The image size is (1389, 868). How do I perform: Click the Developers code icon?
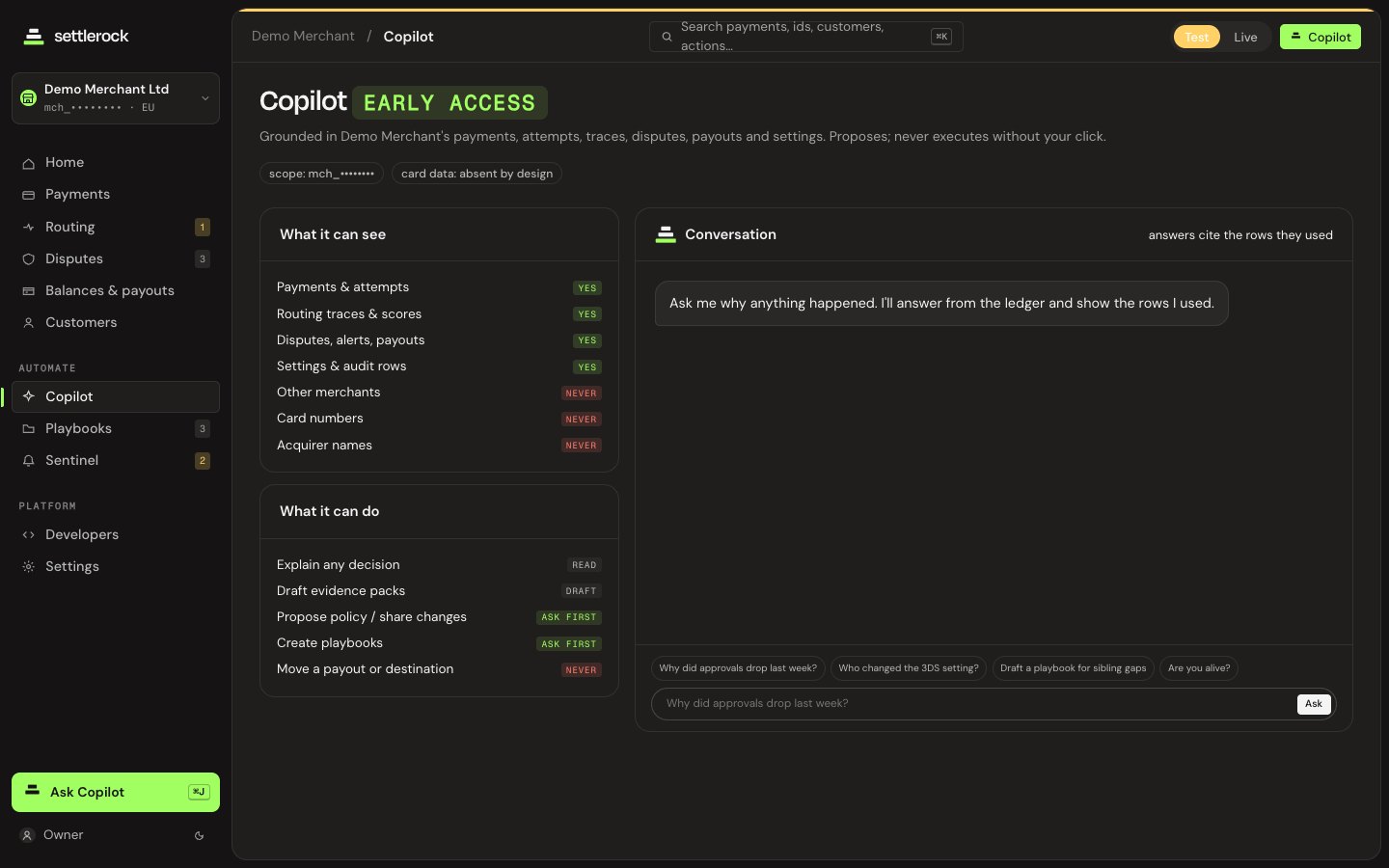tap(29, 535)
